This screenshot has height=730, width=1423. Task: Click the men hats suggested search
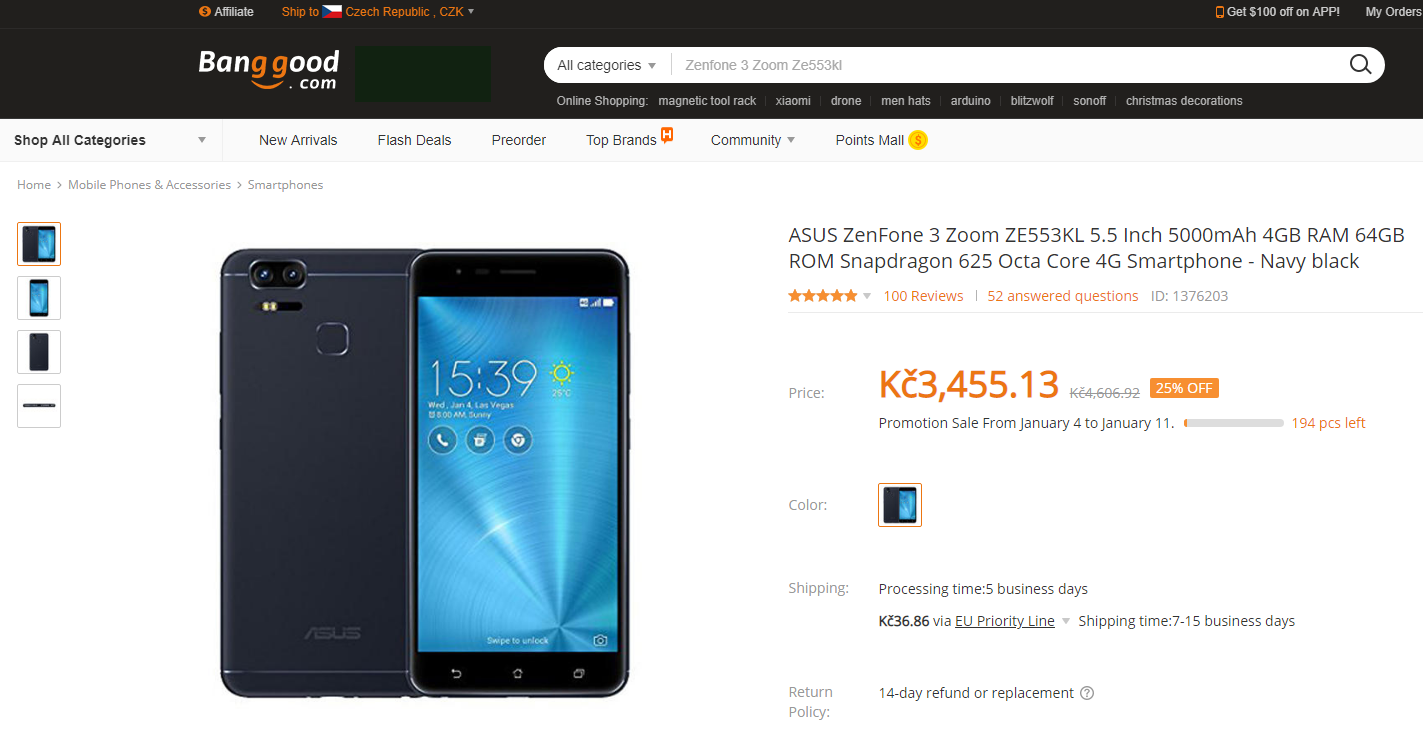click(906, 101)
